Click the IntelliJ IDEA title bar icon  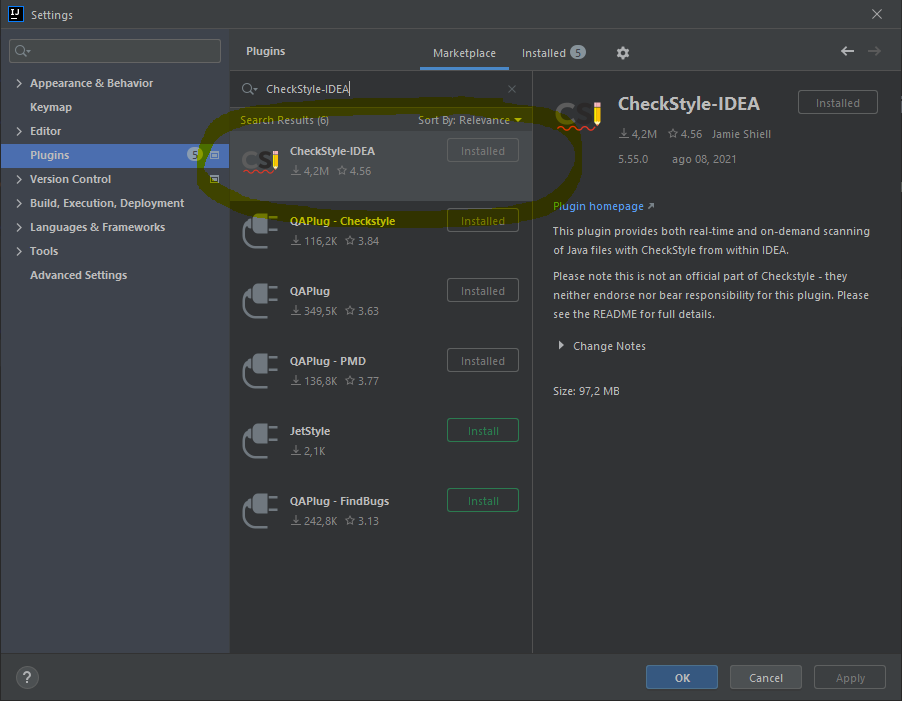(x=16, y=14)
